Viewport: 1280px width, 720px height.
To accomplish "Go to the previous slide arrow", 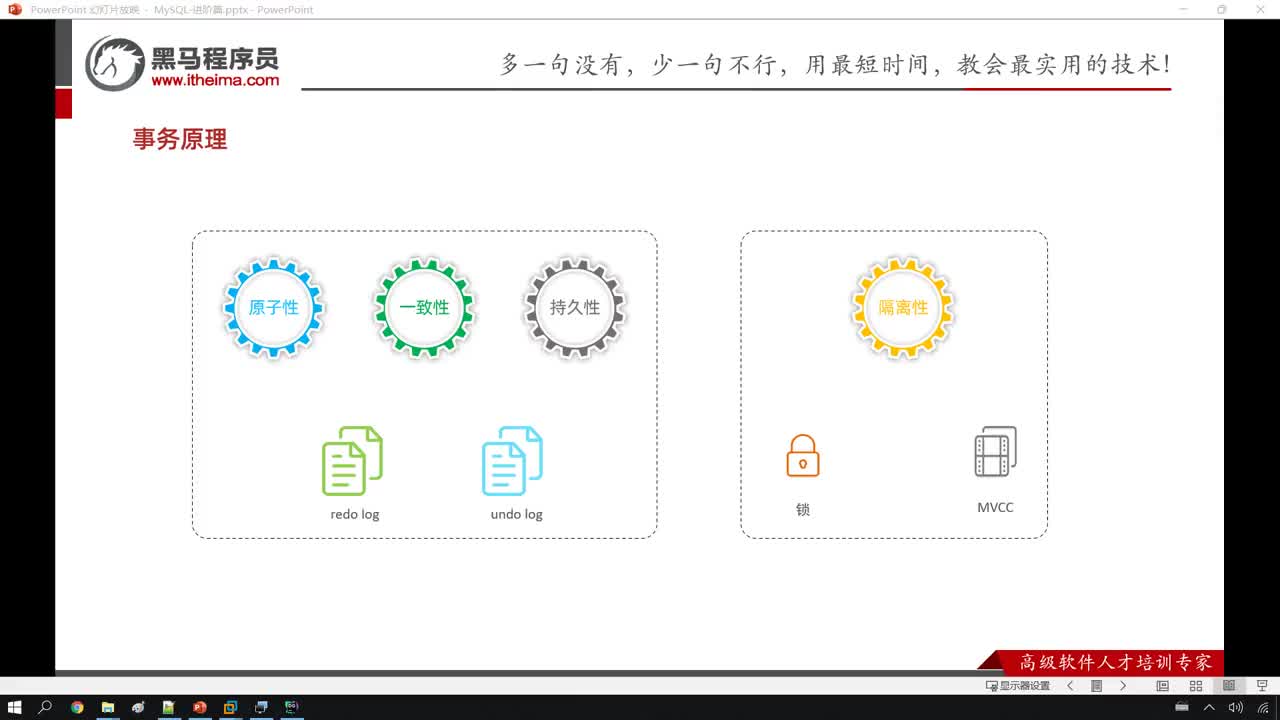I will tap(1070, 686).
